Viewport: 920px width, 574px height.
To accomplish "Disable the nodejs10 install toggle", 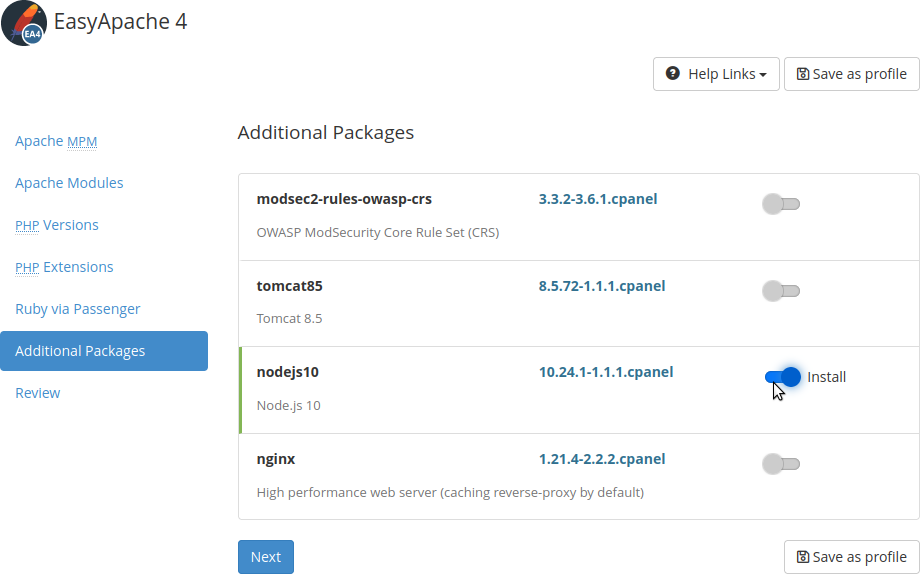I will 782,377.
